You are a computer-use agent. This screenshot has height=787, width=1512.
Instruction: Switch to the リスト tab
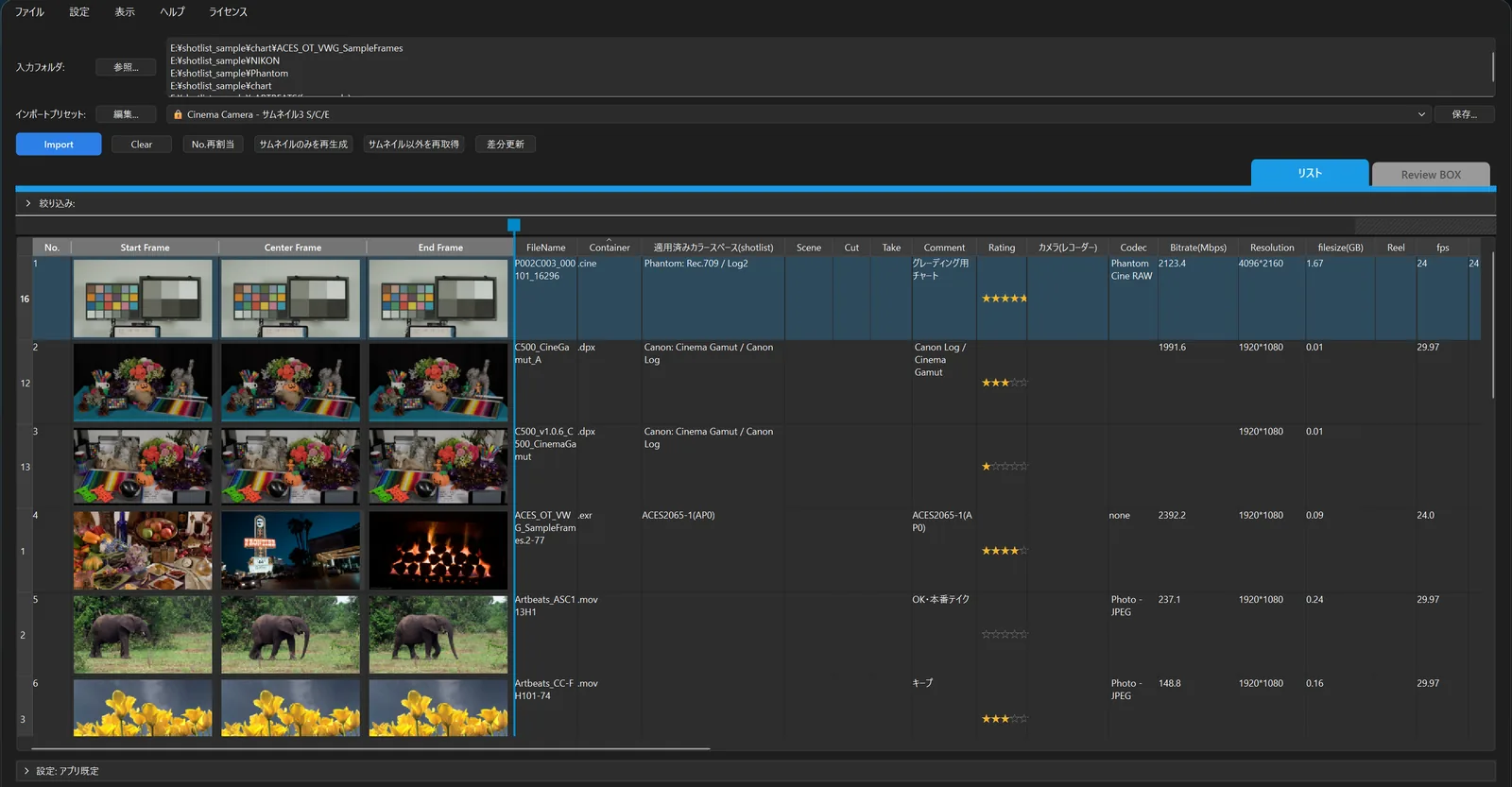tap(1310, 173)
